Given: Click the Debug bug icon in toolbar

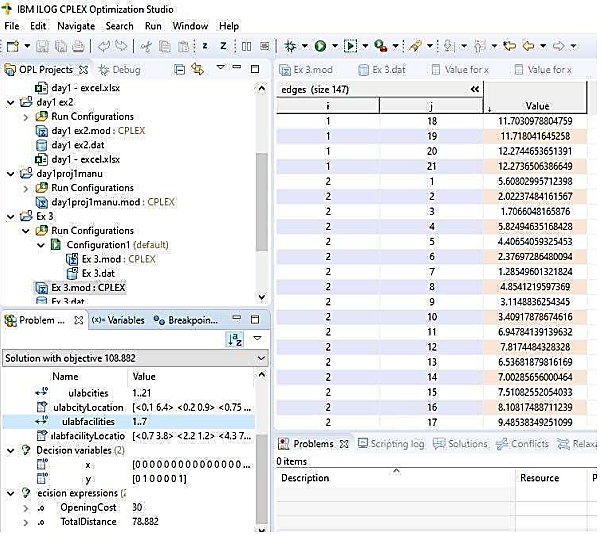Looking at the screenshot, I should [x=290, y=46].
